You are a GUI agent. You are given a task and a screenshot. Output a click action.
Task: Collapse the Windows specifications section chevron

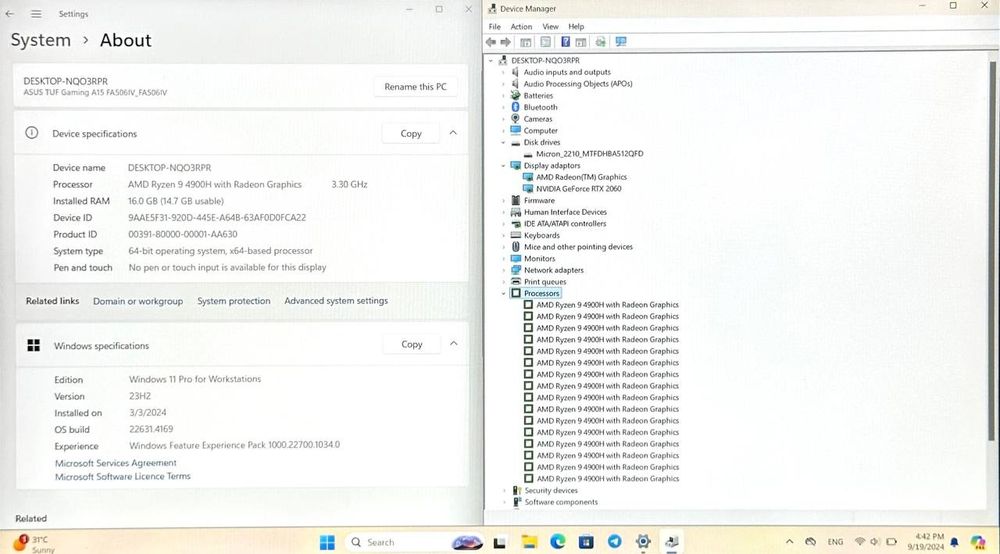click(453, 344)
